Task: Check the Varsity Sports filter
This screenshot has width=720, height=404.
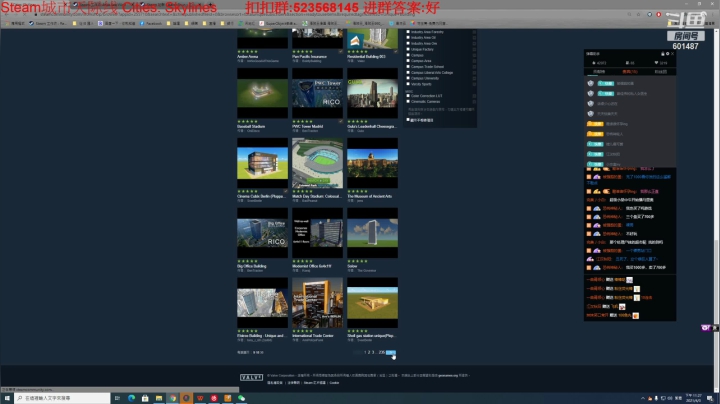Action: 408,84
